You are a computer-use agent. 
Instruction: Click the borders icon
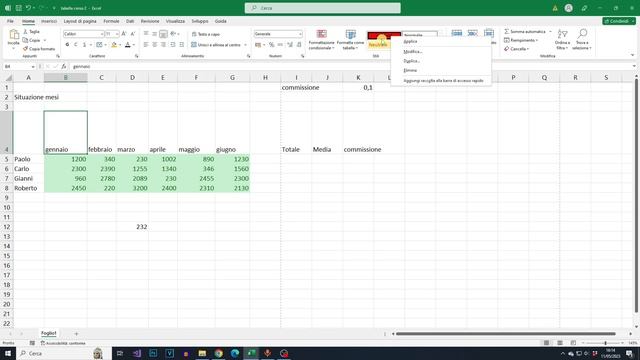tap(99, 44)
